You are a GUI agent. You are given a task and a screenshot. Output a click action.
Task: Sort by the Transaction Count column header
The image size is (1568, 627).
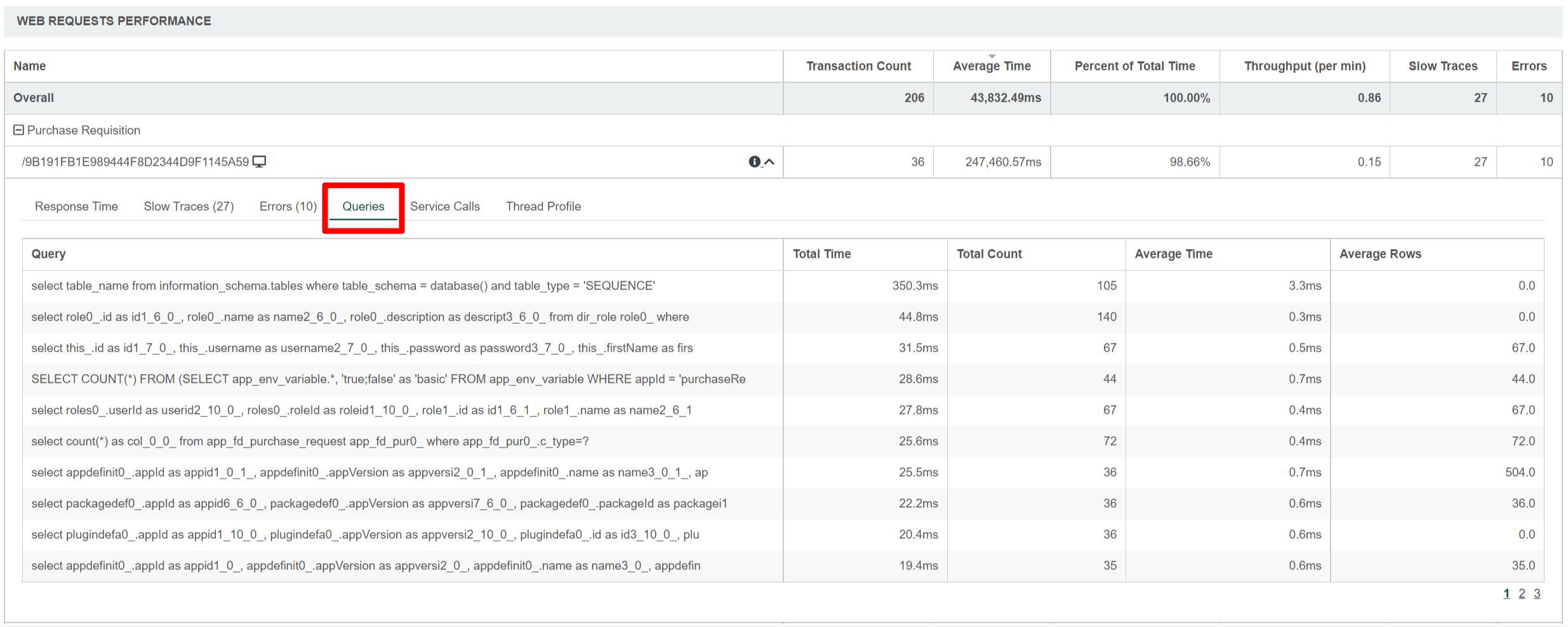point(858,66)
